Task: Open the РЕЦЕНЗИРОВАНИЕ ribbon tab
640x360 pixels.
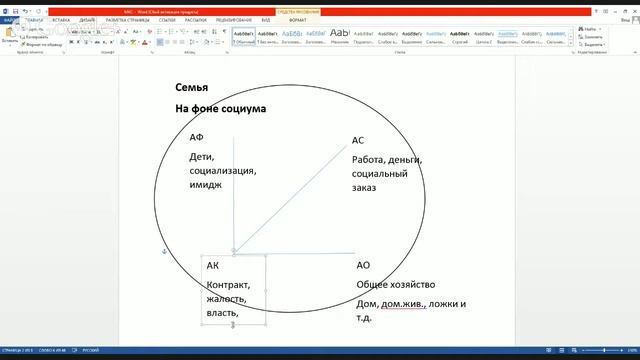Action: tap(233, 20)
